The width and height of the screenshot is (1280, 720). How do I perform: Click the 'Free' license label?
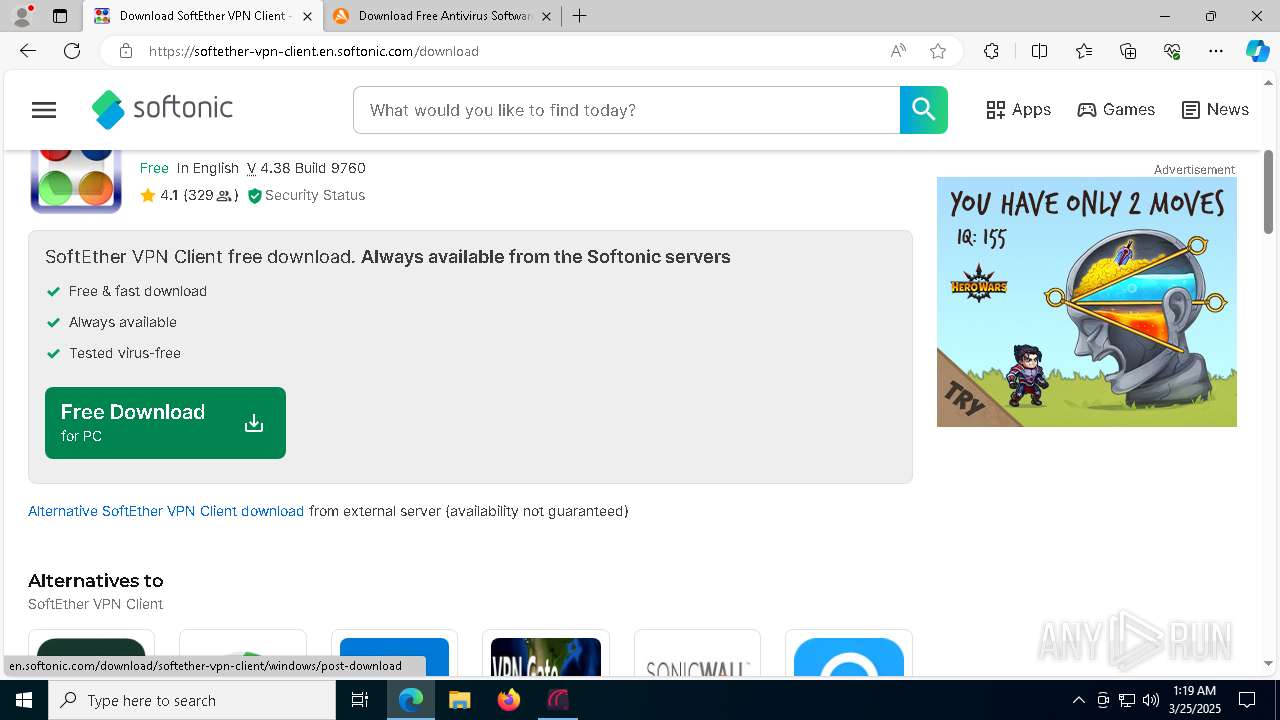pos(154,168)
